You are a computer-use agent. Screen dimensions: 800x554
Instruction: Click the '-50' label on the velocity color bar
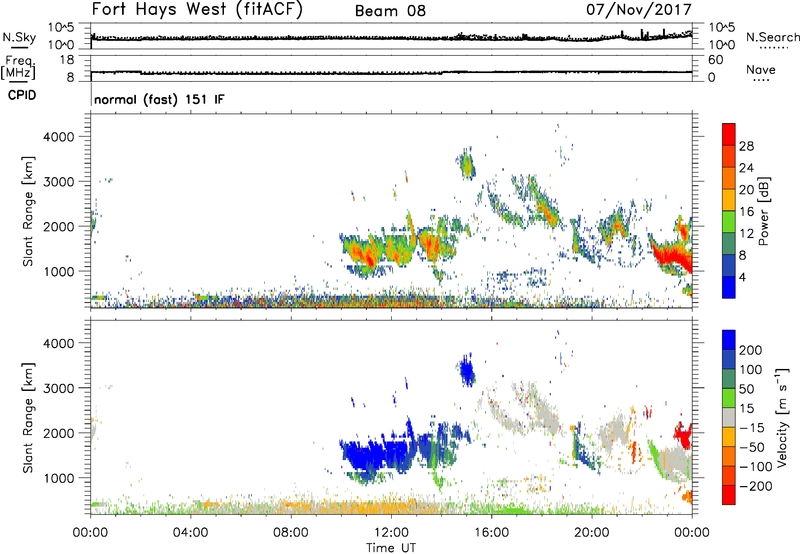[752, 447]
